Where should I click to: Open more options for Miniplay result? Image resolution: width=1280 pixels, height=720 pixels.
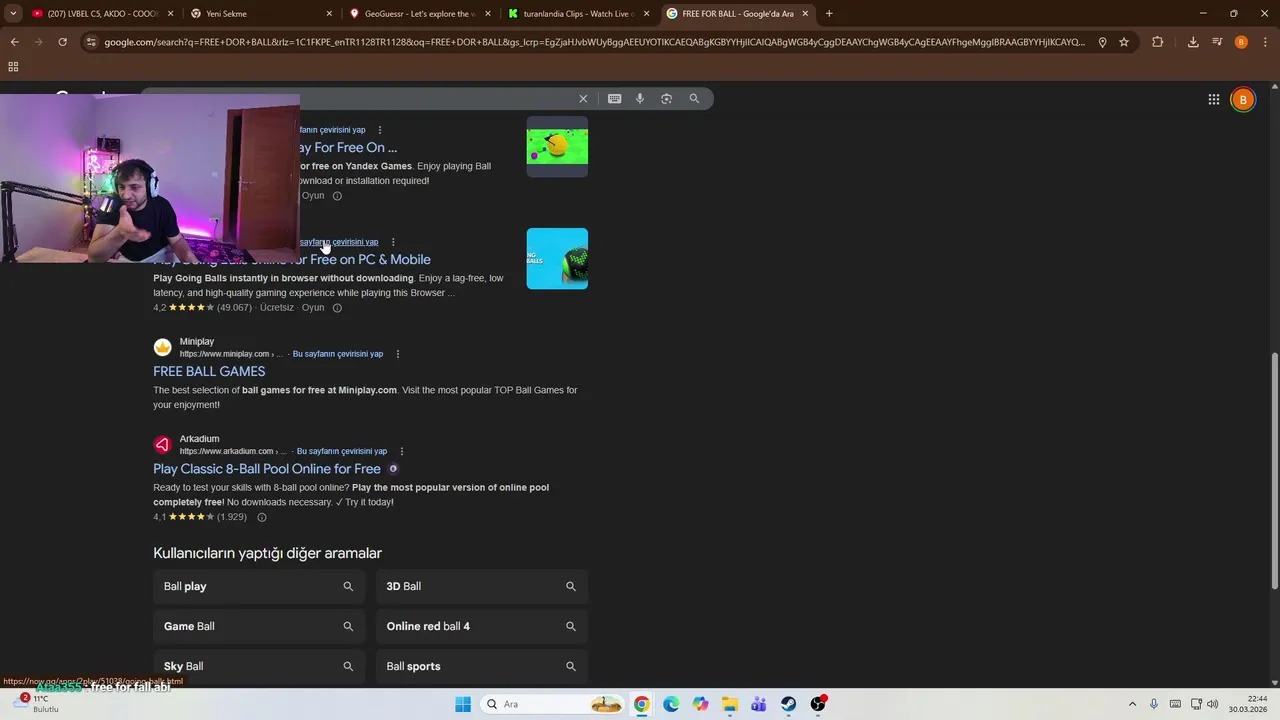pyautogui.click(x=398, y=354)
